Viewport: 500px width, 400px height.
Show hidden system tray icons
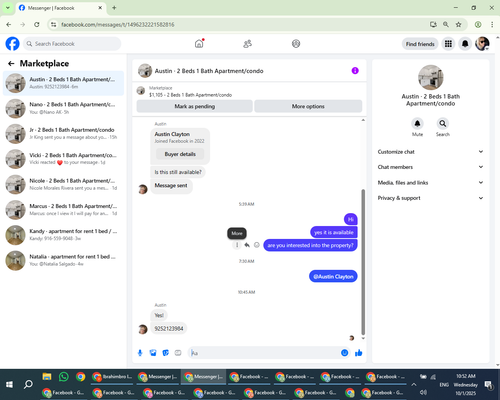414,384
